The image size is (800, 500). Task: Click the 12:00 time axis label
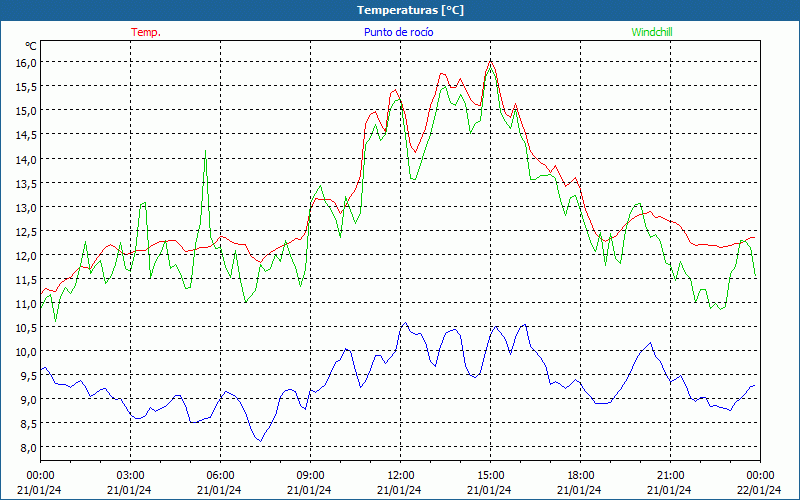tap(400, 476)
